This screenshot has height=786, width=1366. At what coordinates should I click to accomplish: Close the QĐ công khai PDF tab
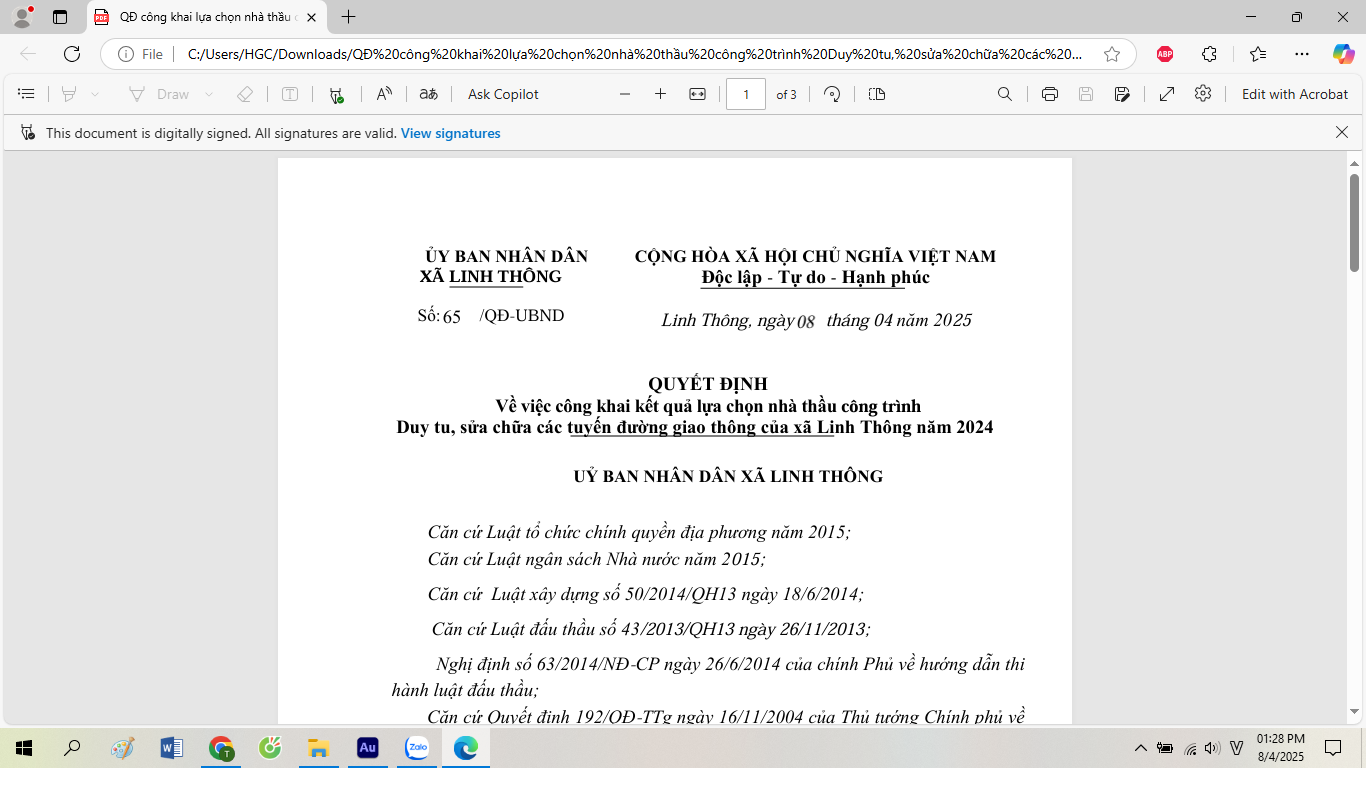tap(311, 17)
